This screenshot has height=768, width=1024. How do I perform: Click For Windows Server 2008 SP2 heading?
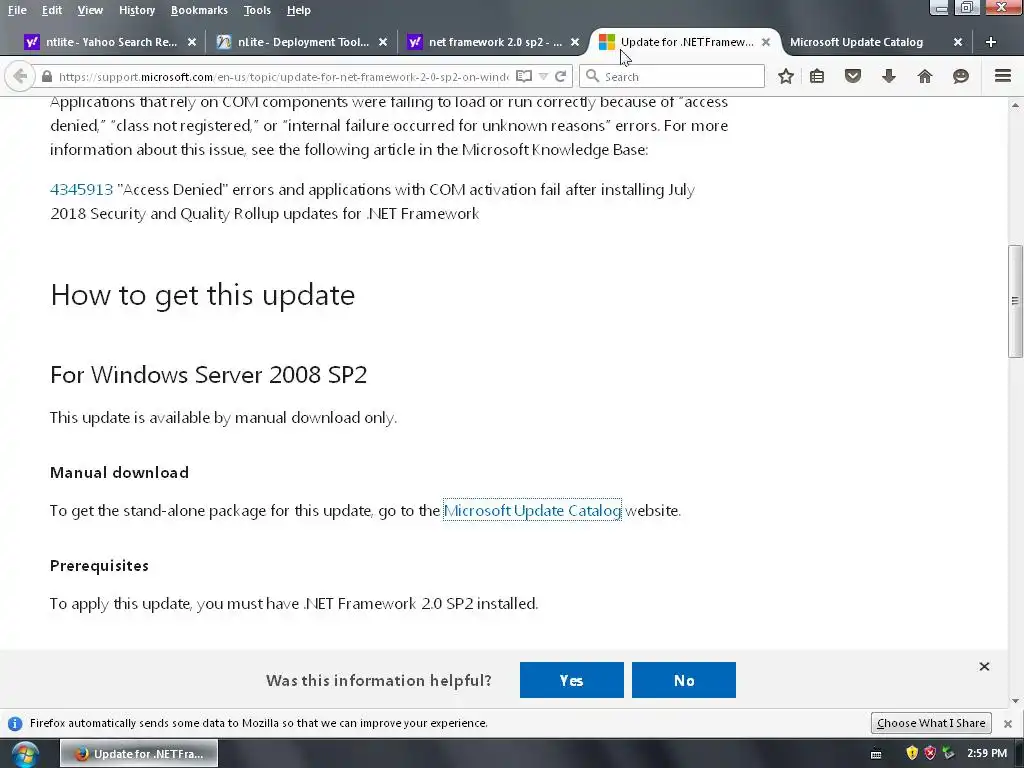click(x=208, y=375)
